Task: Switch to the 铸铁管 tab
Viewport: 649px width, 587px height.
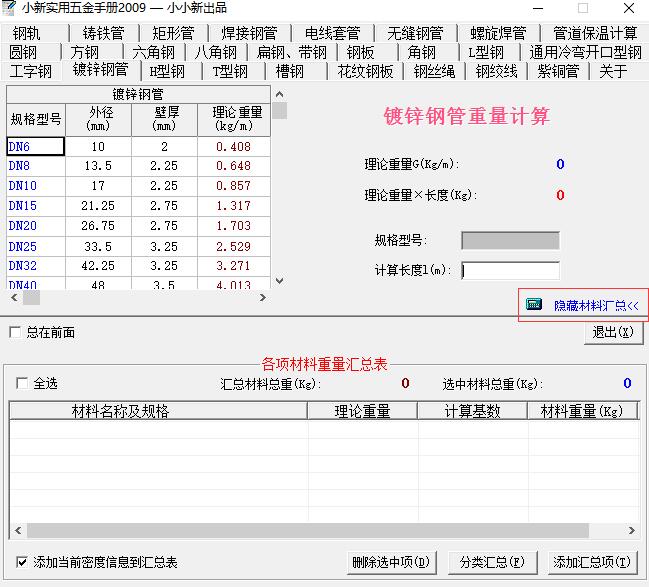Action: (x=104, y=33)
